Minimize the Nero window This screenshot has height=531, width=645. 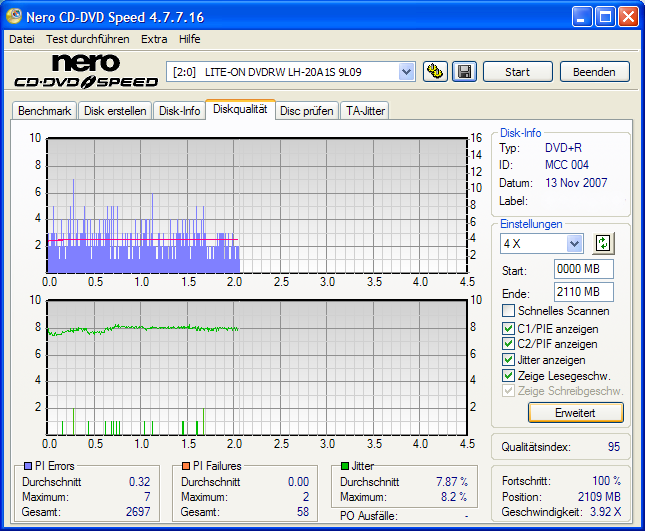(582, 16)
